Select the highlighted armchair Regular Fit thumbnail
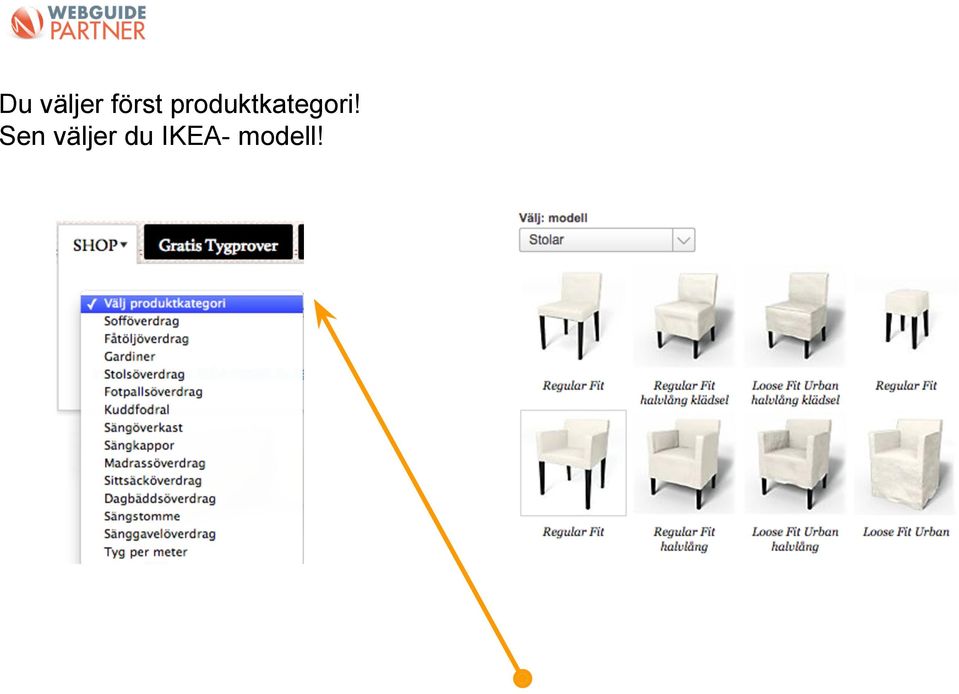This screenshot has height=694, width=959. (x=573, y=463)
